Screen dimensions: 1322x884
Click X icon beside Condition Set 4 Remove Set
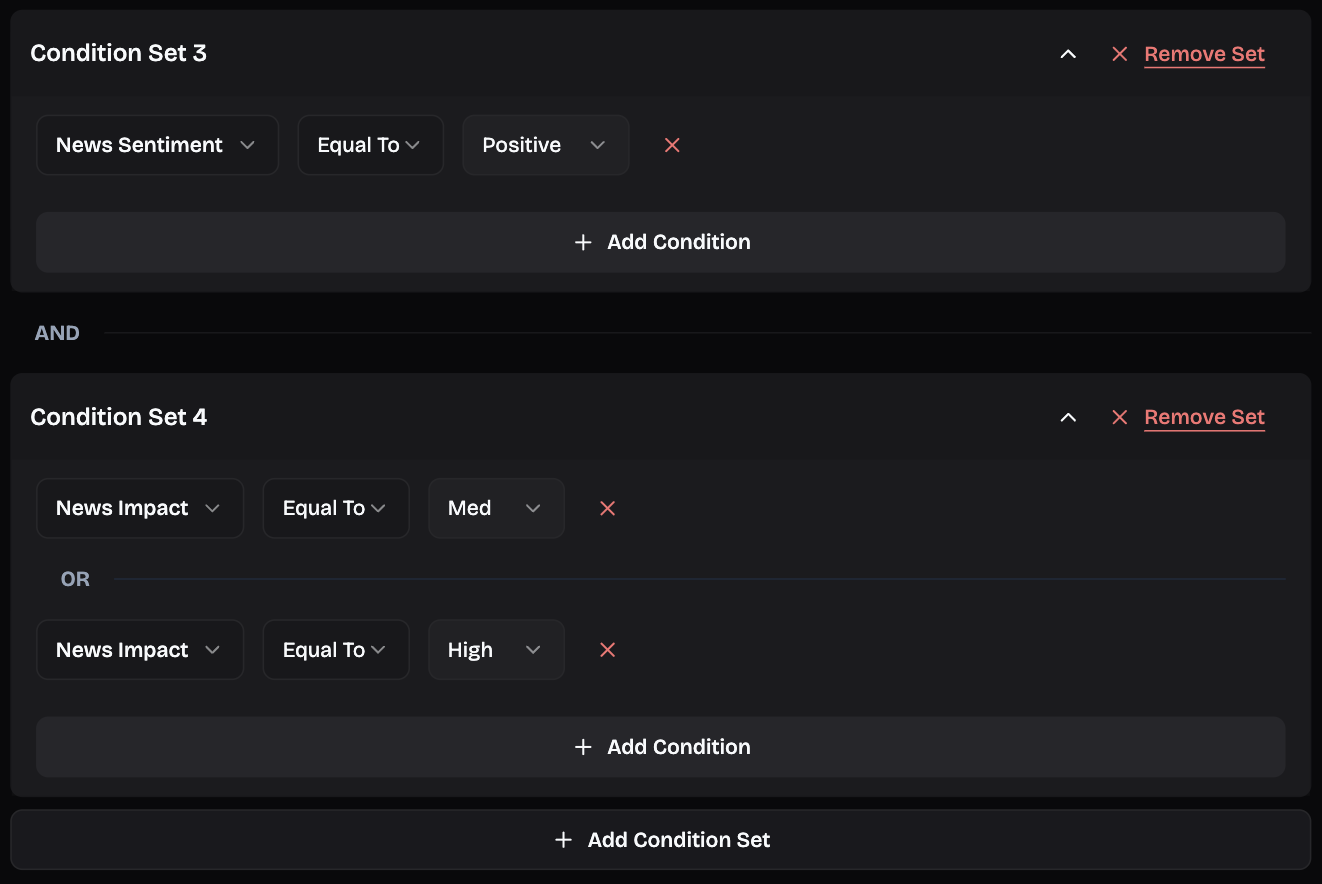pyautogui.click(x=1119, y=417)
